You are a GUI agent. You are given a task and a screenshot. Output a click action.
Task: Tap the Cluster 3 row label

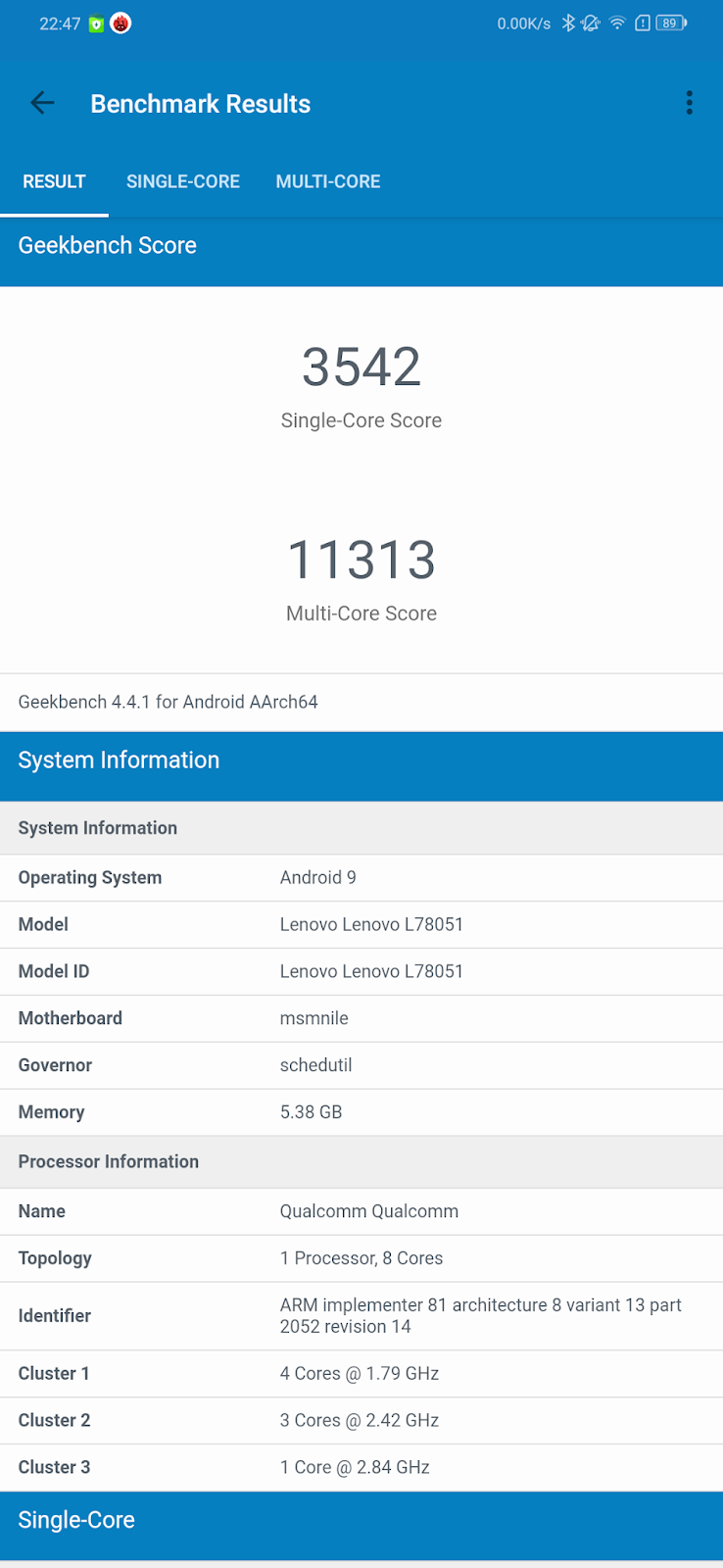tap(54, 1468)
